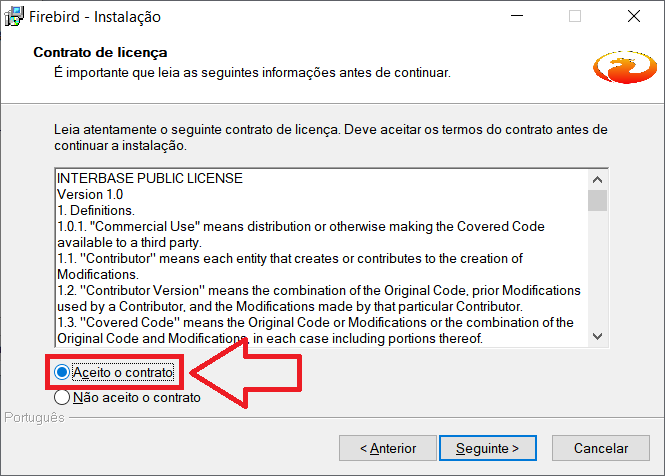Image resolution: width=665 pixels, height=476 pixels.
Task: Click the license scrollbar down arrow
Action: tap(597, 337)
